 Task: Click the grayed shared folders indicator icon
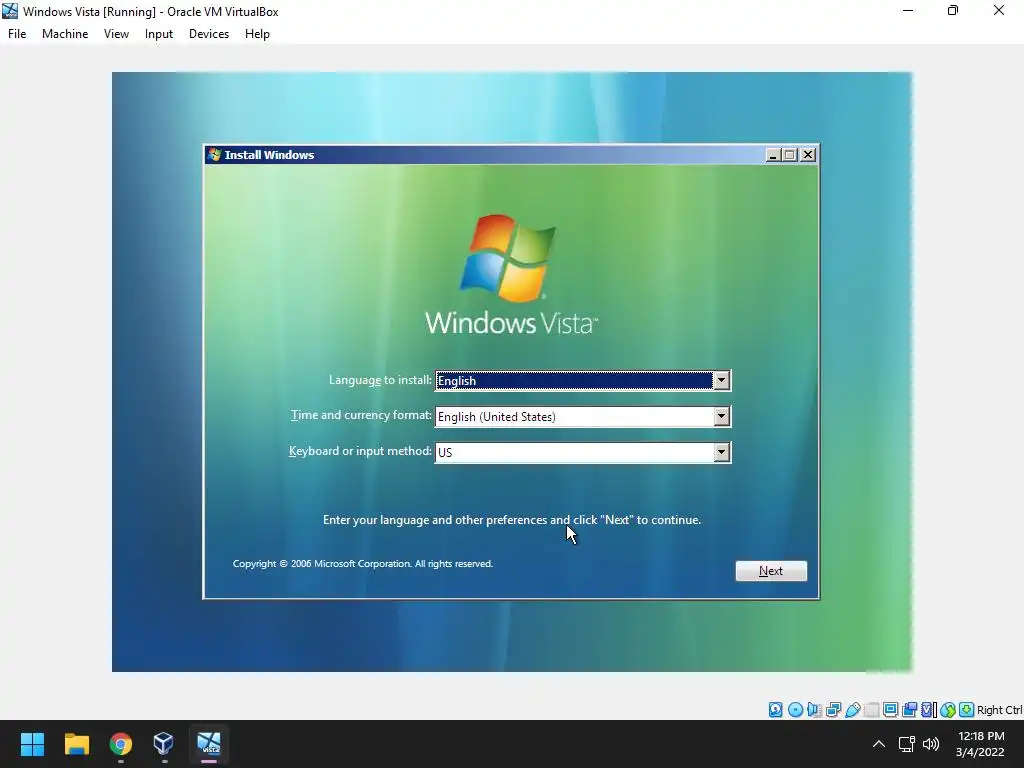pos(871,710)
